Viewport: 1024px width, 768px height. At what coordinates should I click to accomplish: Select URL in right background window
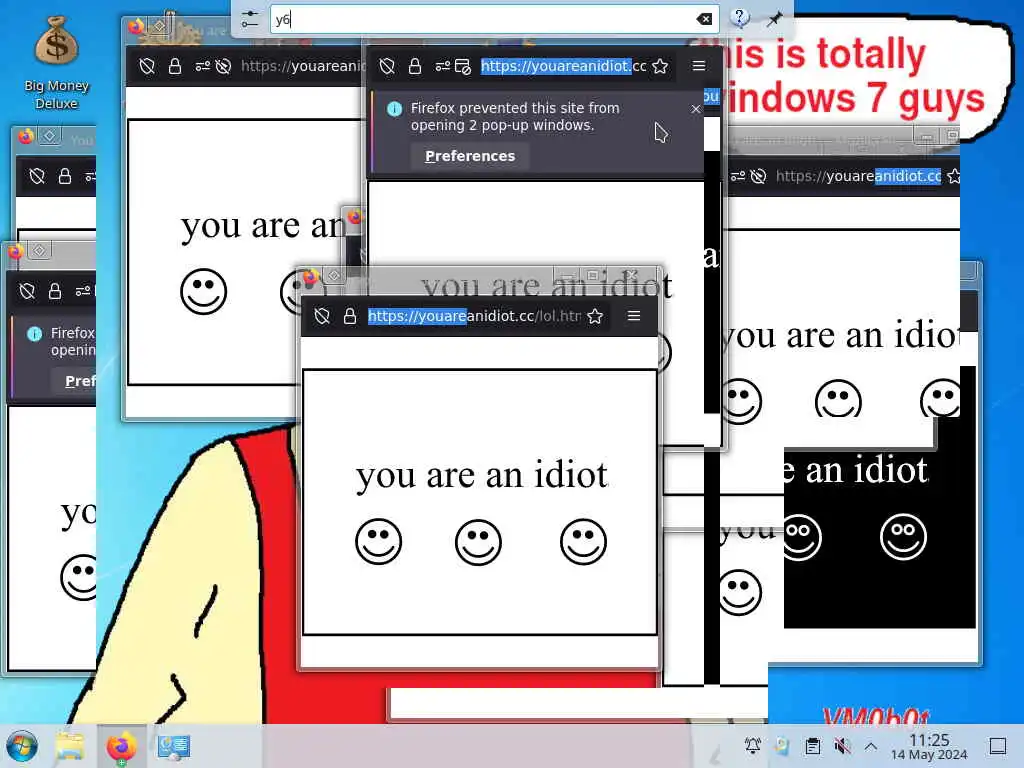pyautogui.click(x=858, y=176)
